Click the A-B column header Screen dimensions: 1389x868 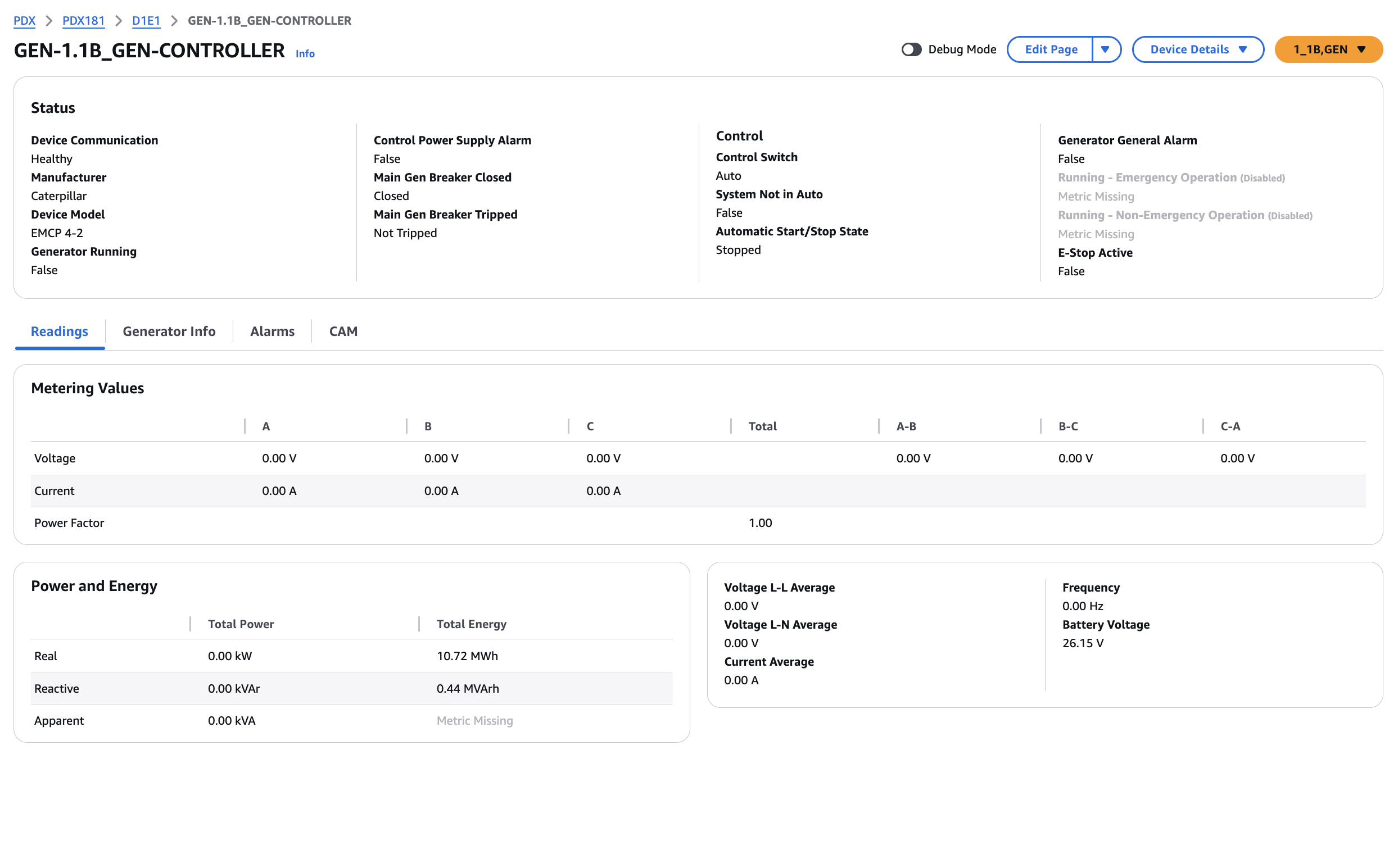(x=906, y=426)
